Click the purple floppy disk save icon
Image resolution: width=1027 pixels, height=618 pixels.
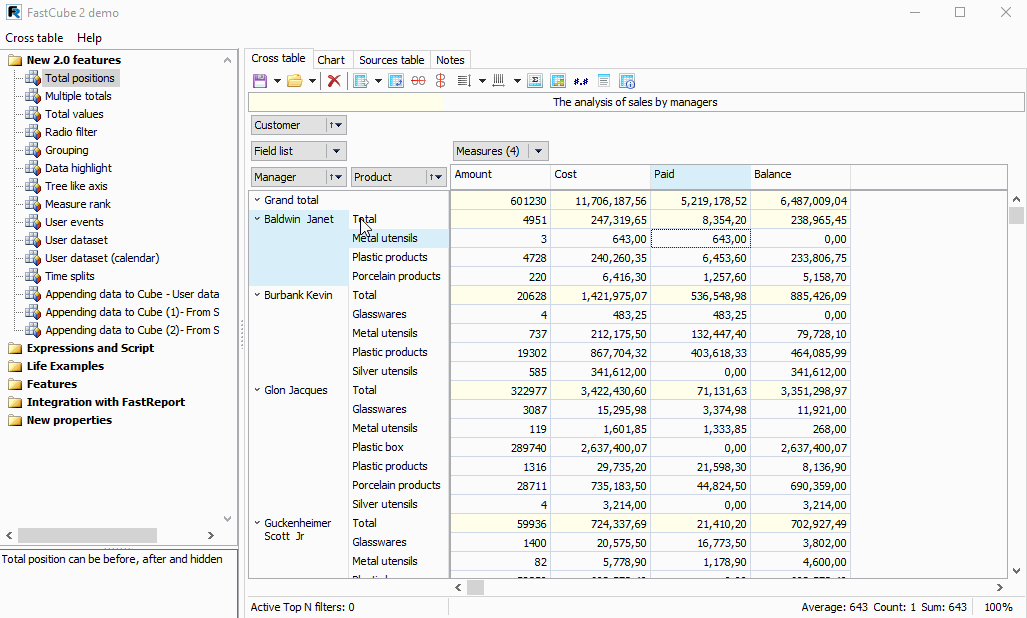pyautogui.click(x=260, y=81)
